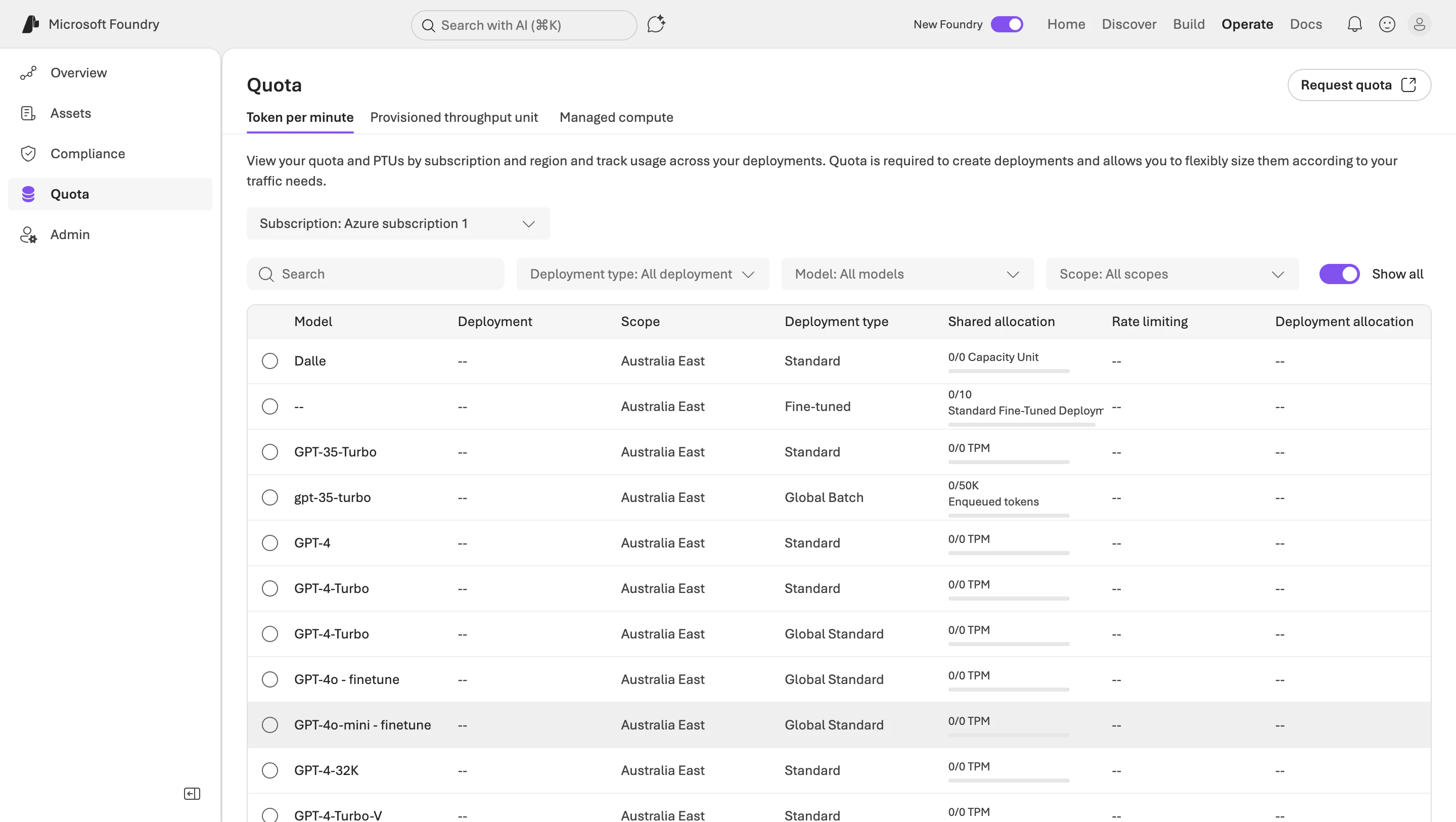The width and height of the screenshot is (1456, 822).
Task: Click the external link icon on Request quota
Action: click(1408, 85)
